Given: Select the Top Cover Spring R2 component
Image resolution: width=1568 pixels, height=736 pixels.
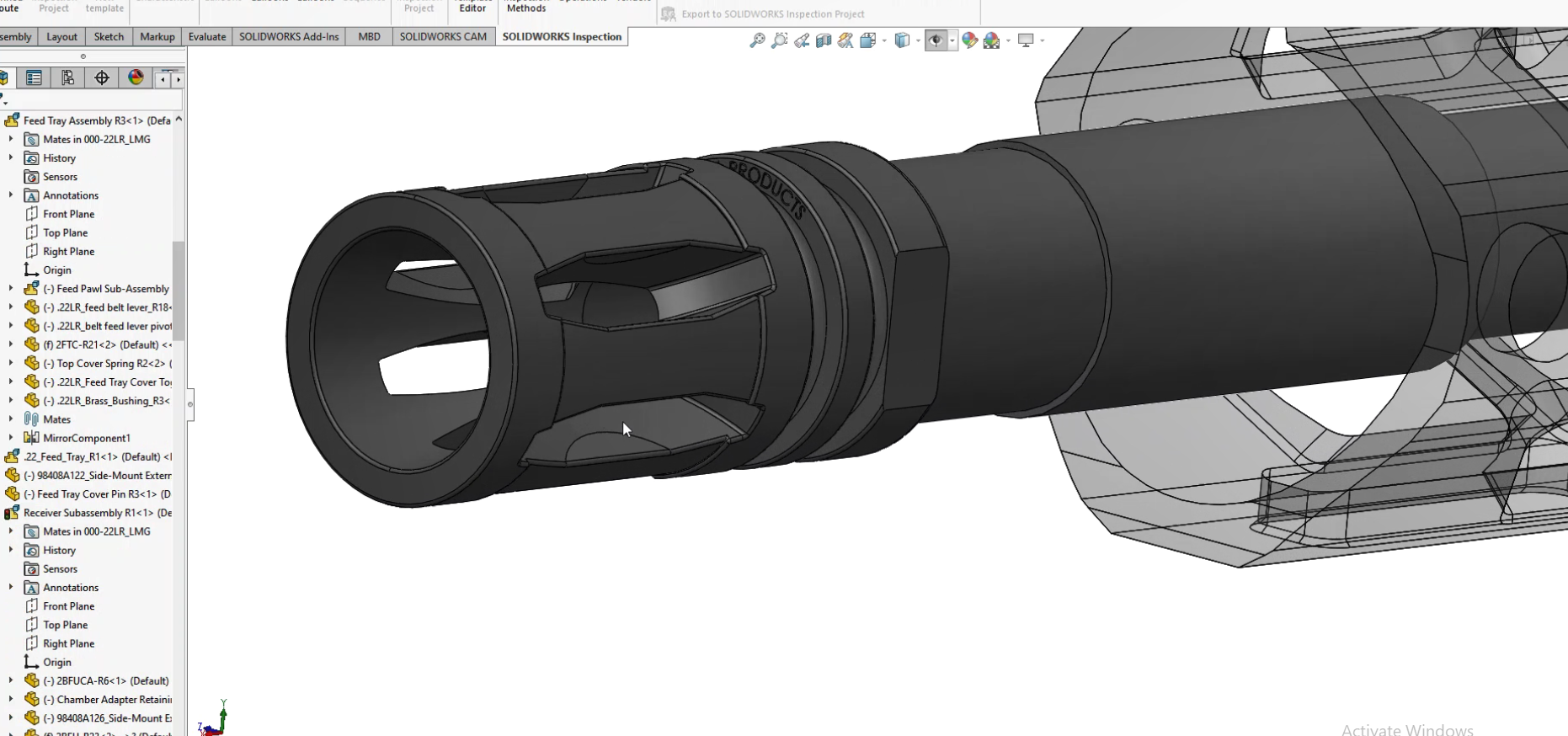Looking at the screenshot, I should click(106, 364).
